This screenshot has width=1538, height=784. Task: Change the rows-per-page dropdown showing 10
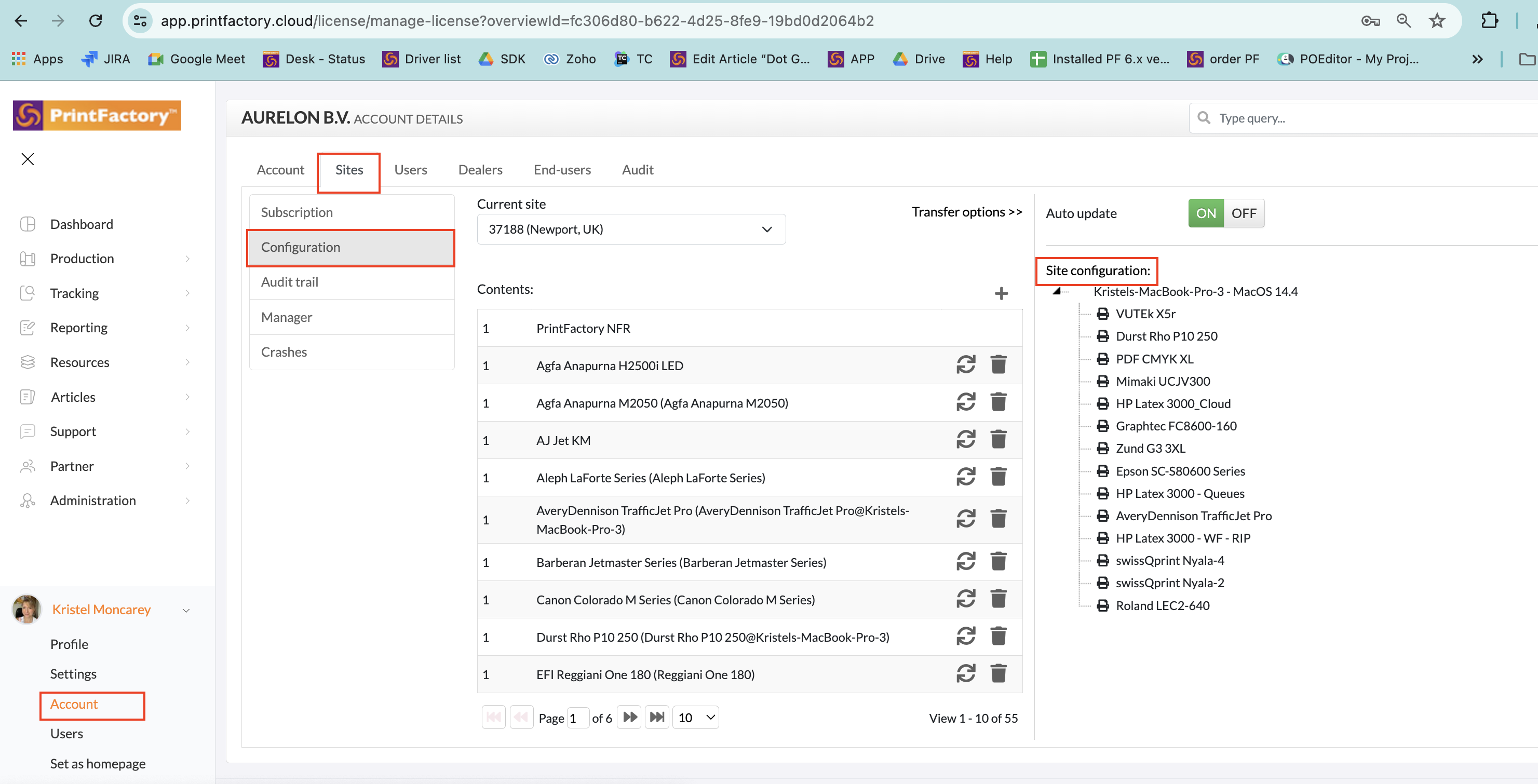click(696, 717)
